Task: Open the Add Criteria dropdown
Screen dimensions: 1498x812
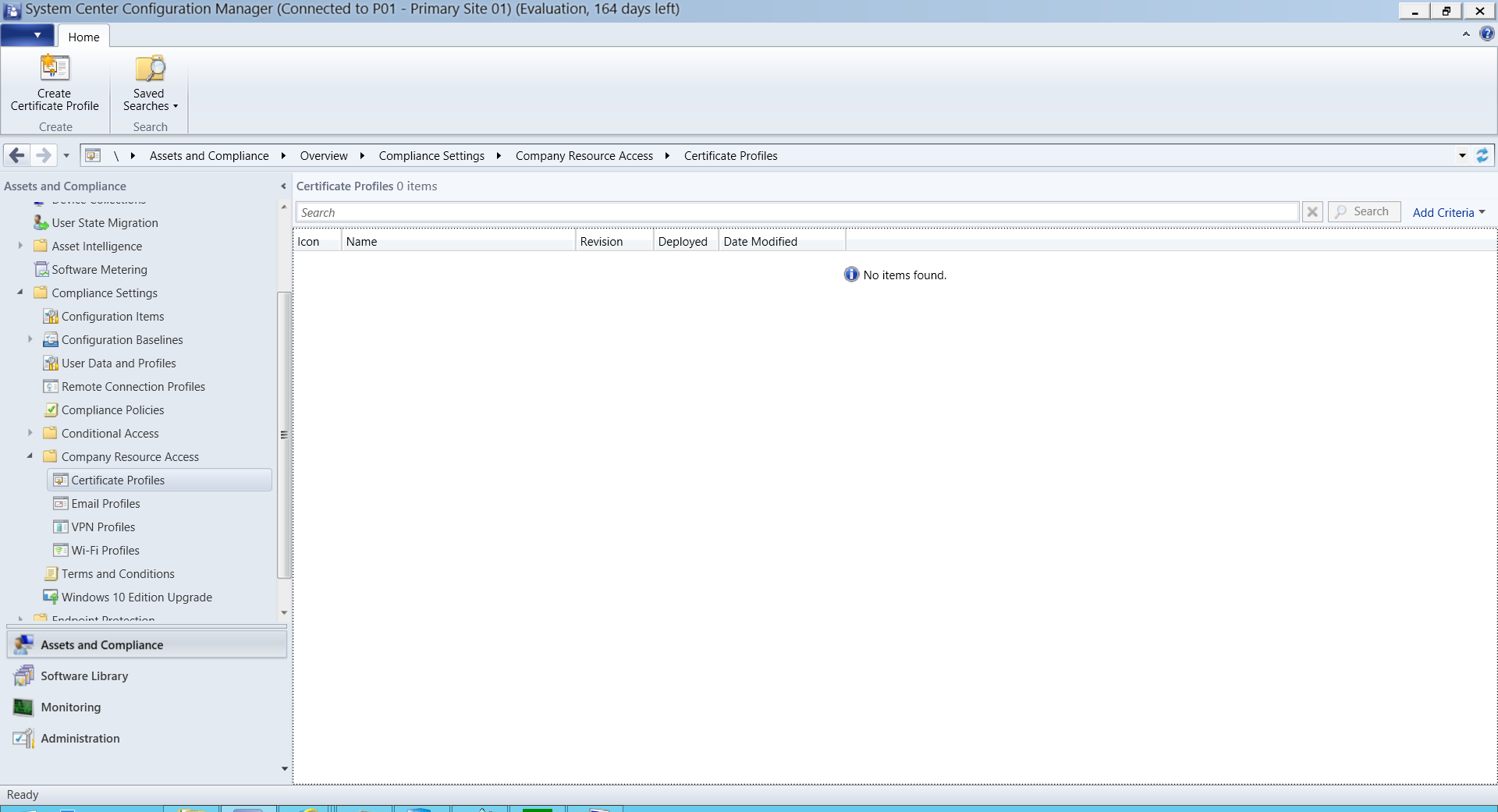Action: pos(1447,211)
